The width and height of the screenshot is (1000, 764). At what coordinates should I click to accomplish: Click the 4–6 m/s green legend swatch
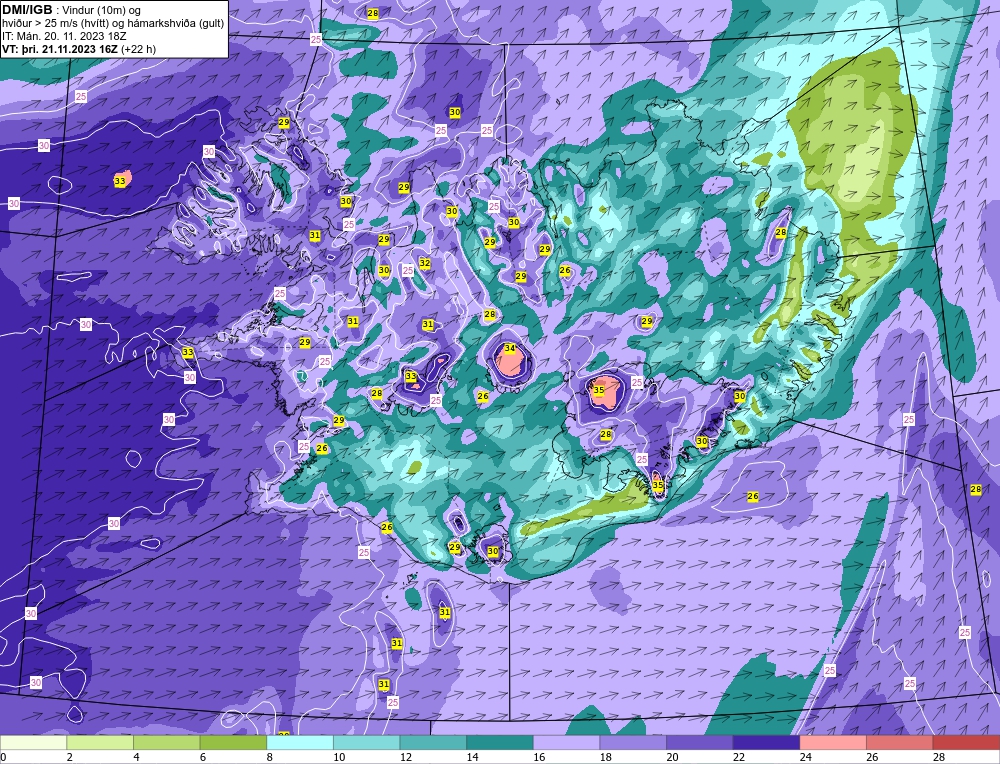(166, 743)
